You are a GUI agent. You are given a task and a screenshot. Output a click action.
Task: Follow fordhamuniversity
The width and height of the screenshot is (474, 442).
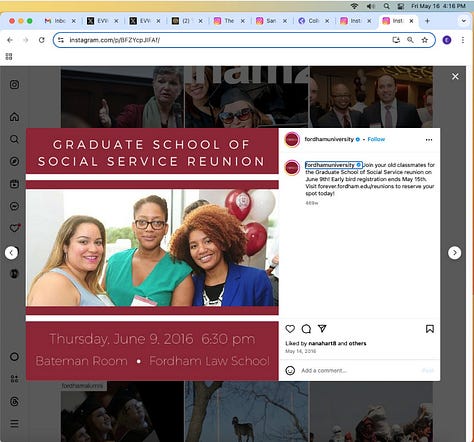[x=376, y=139]
